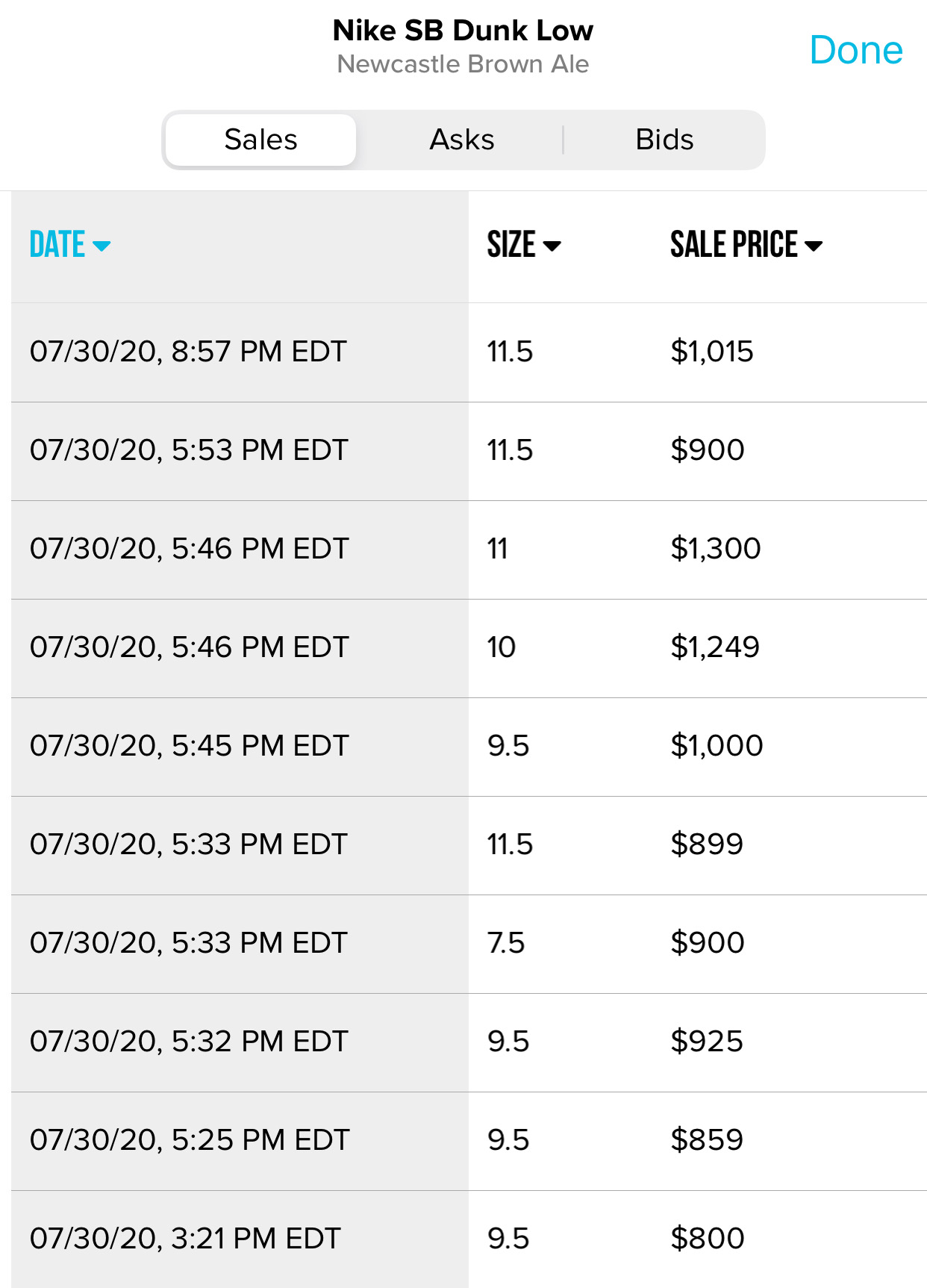Open the 5:45 PM EDT sale entry
927x1288 pixels.
[469, 747]
